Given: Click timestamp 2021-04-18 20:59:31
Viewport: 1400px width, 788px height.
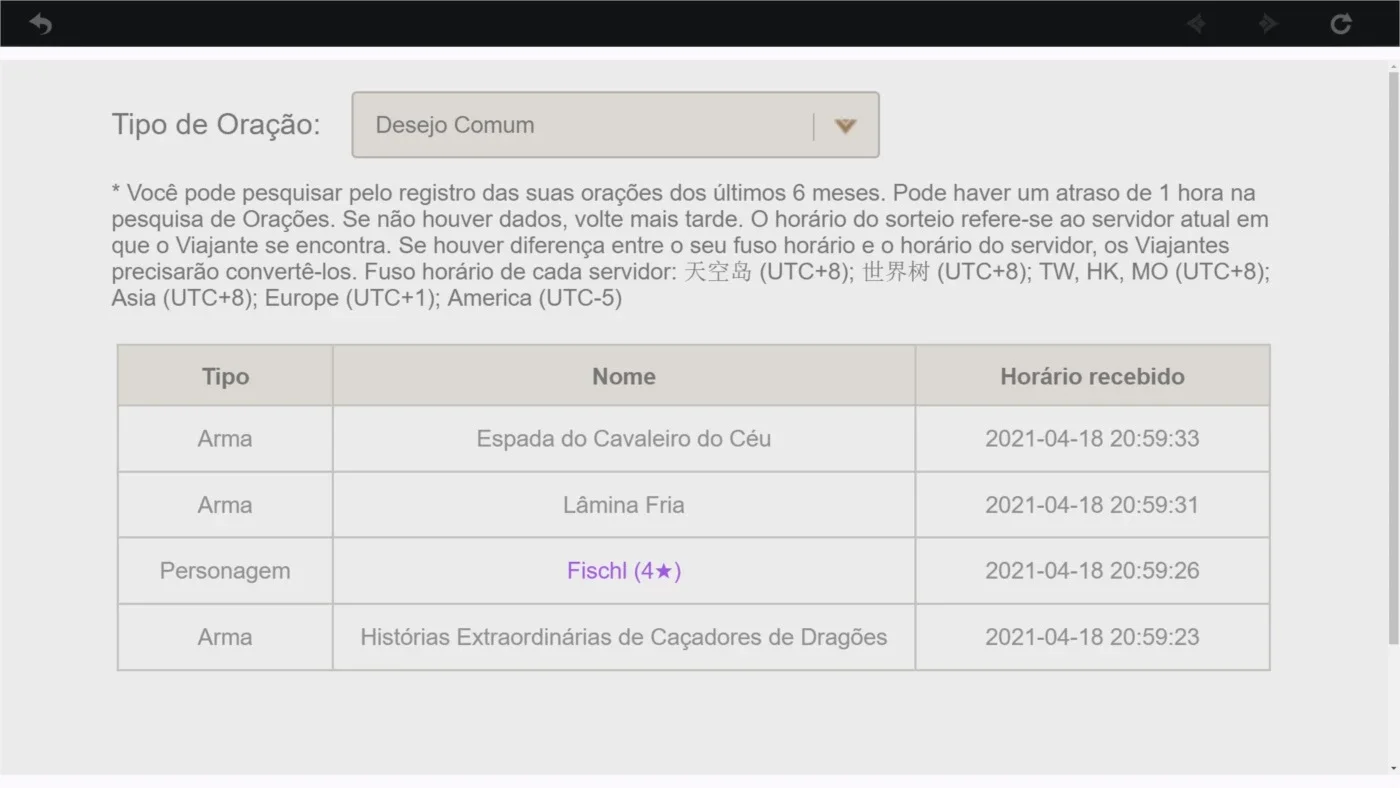Looking at the screenshot, I should [1092, 505].
